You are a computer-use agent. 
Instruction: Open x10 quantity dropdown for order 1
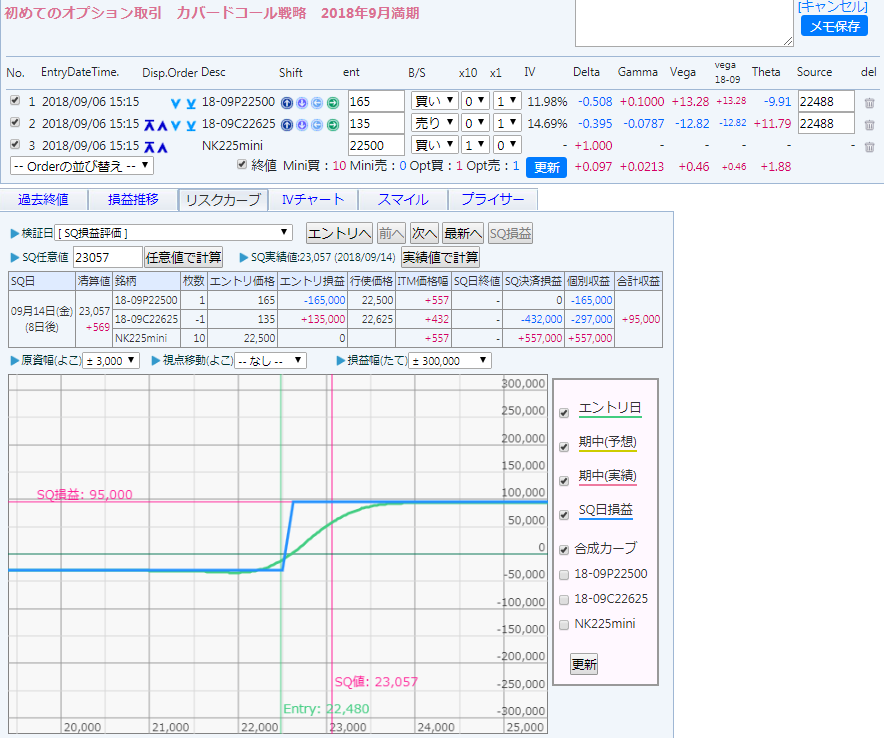(475, 101)
